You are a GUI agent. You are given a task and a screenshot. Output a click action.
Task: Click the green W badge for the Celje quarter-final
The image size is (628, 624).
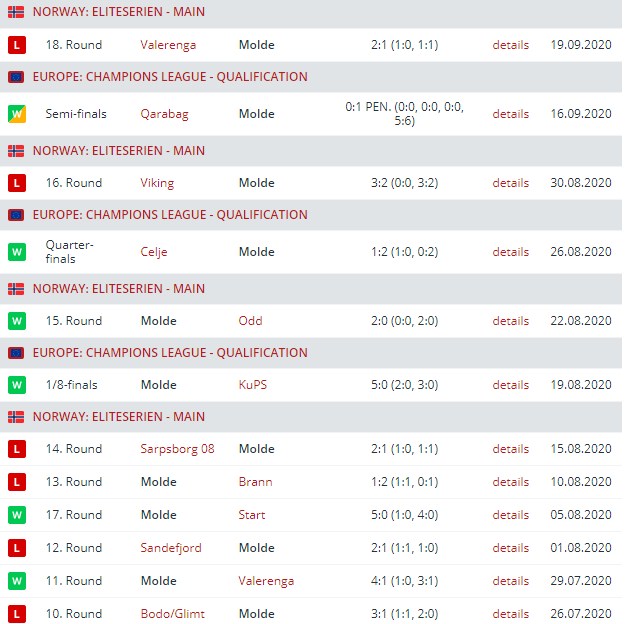(16, 252)
